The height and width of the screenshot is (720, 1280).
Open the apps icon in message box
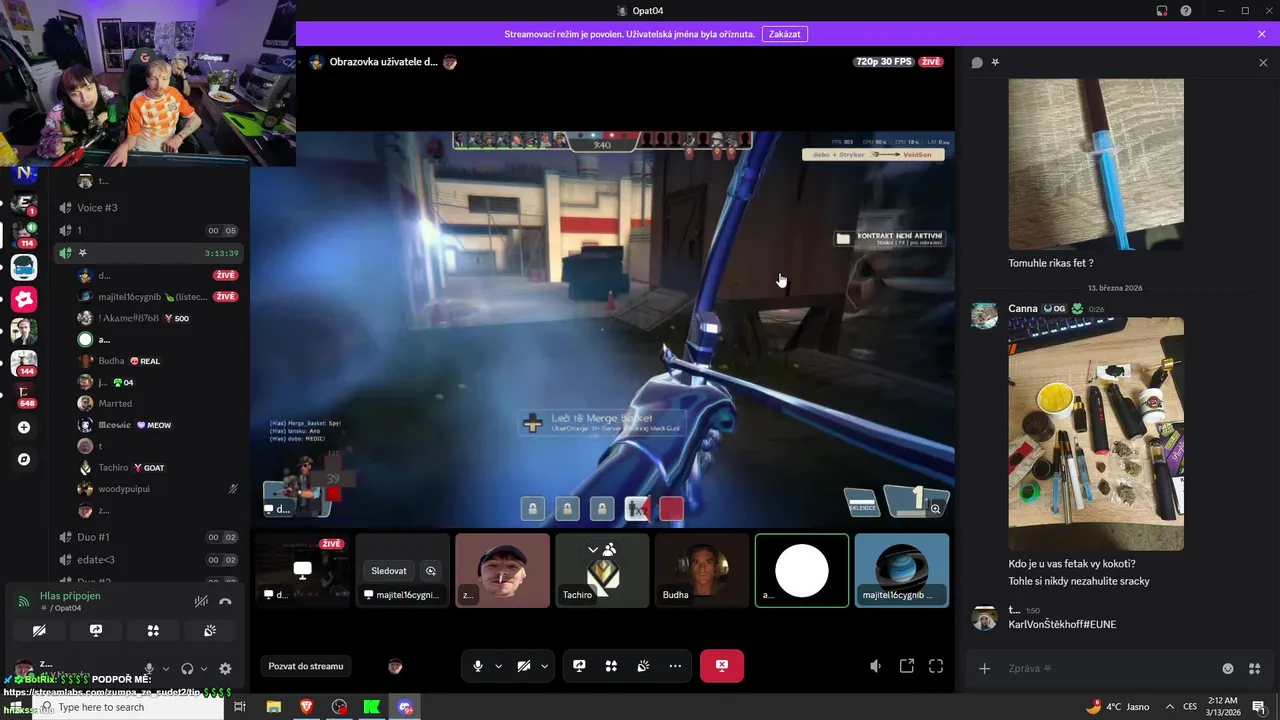(x=1255, y=668)
